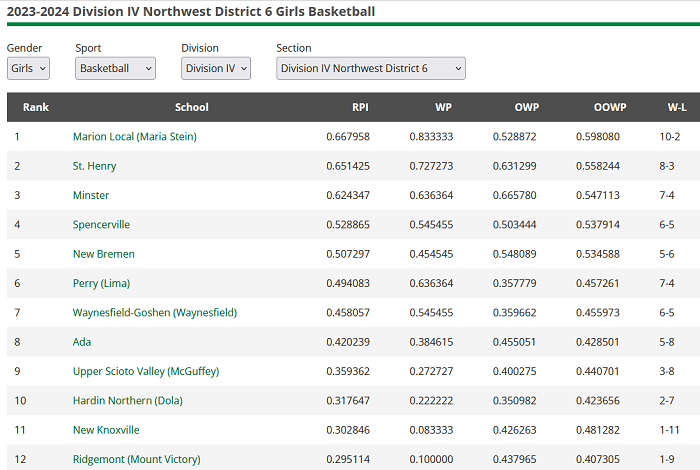Open the Minster school page
The width and height of the screenshot is (700, 470).
click(x=91, y=195)
